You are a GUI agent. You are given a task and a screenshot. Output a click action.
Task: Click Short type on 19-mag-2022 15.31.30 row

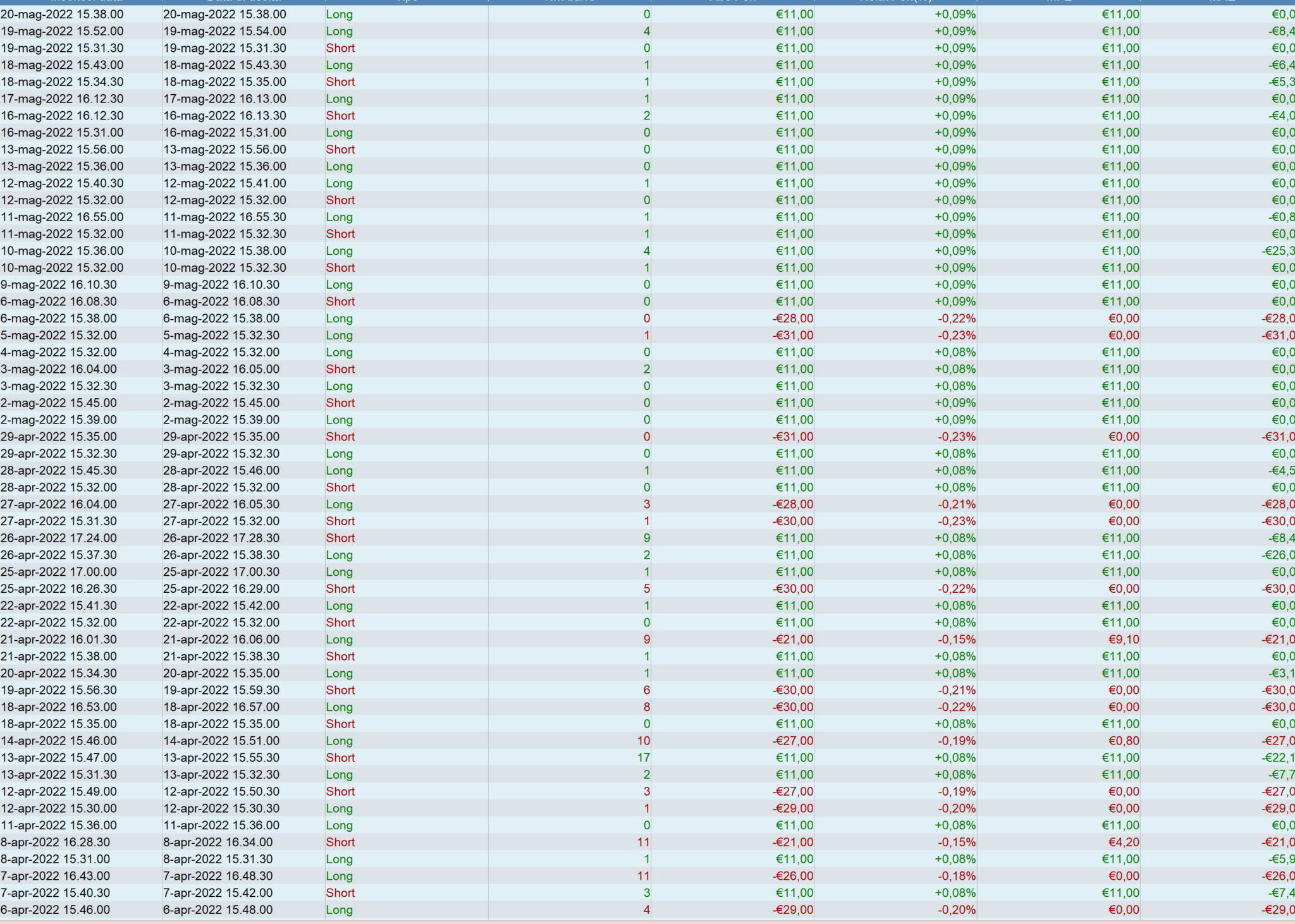[340, 48]
